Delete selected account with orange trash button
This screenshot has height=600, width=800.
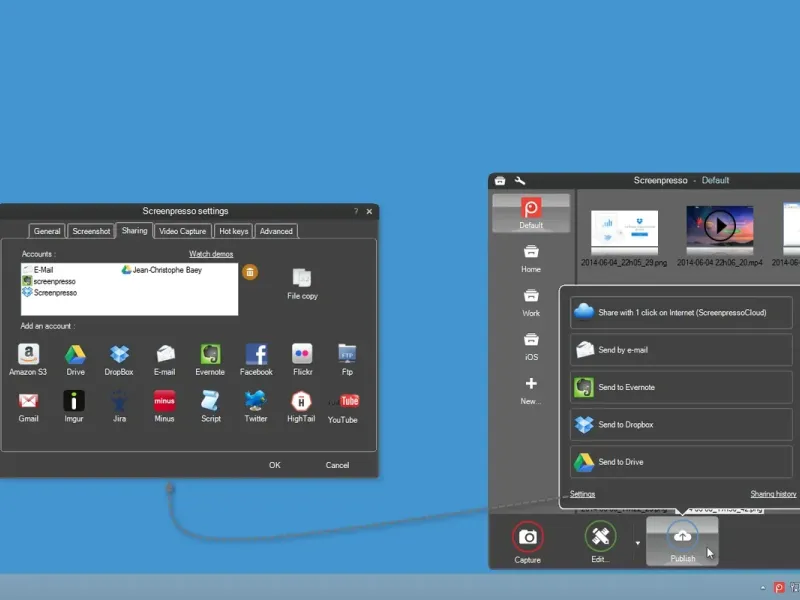pos(250,272)
